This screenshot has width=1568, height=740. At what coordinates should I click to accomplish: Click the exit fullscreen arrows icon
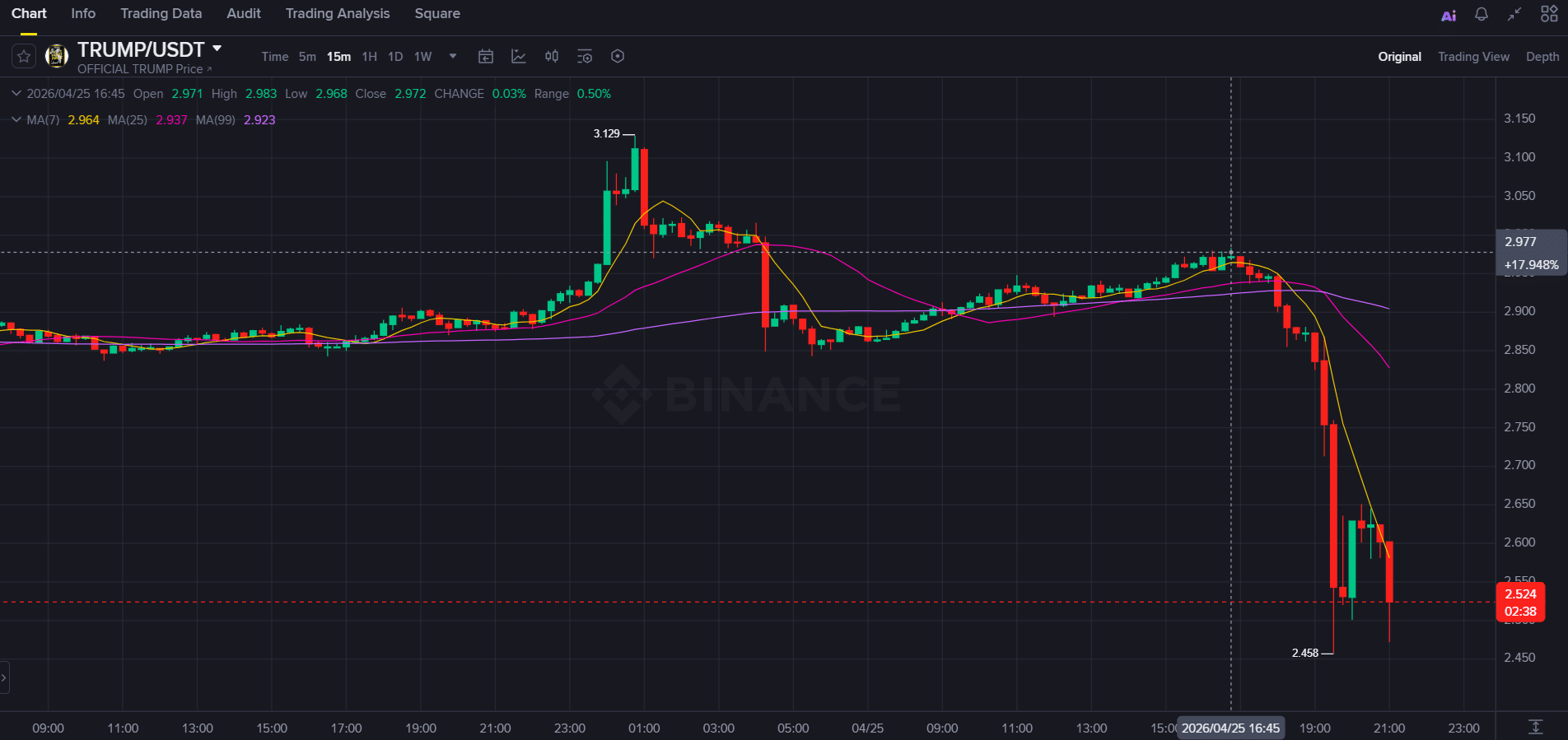coord(1514,15)
